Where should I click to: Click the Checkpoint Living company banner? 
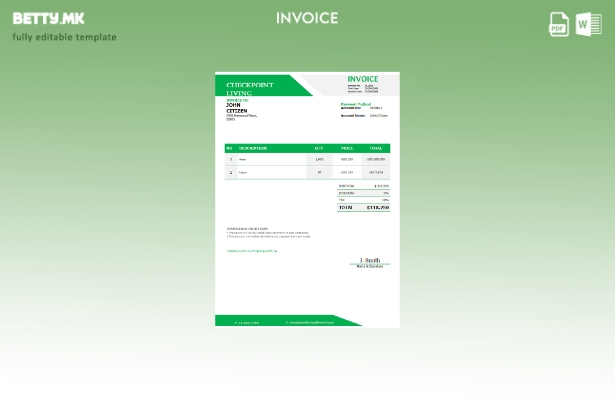pyautogui.click(x=251, y=88)
